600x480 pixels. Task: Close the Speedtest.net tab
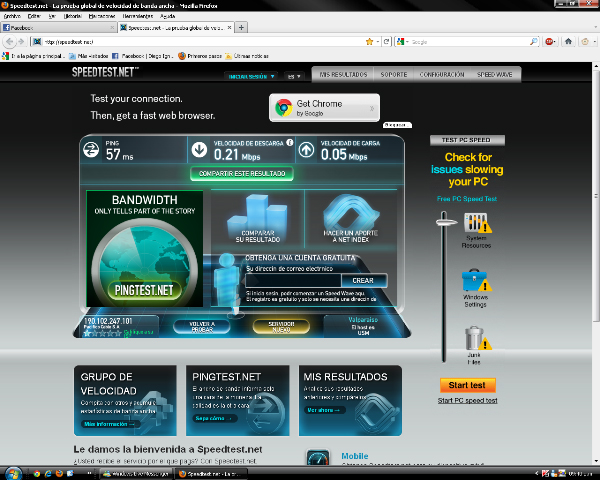229,28
